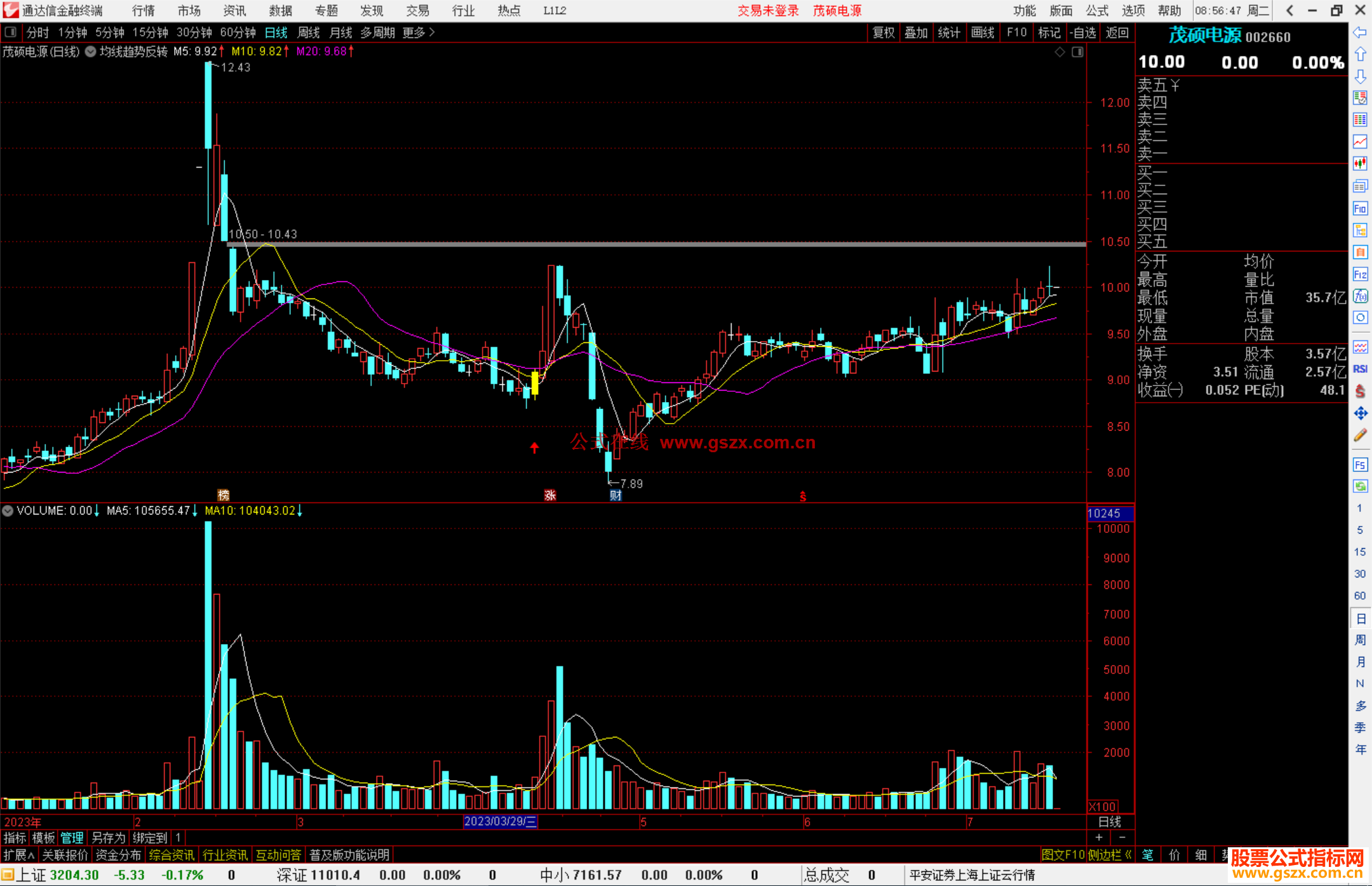Click the 2023/03/29 date marker on timeline
The height and width of the screenshot is (886, 1372).
point(500,821)
